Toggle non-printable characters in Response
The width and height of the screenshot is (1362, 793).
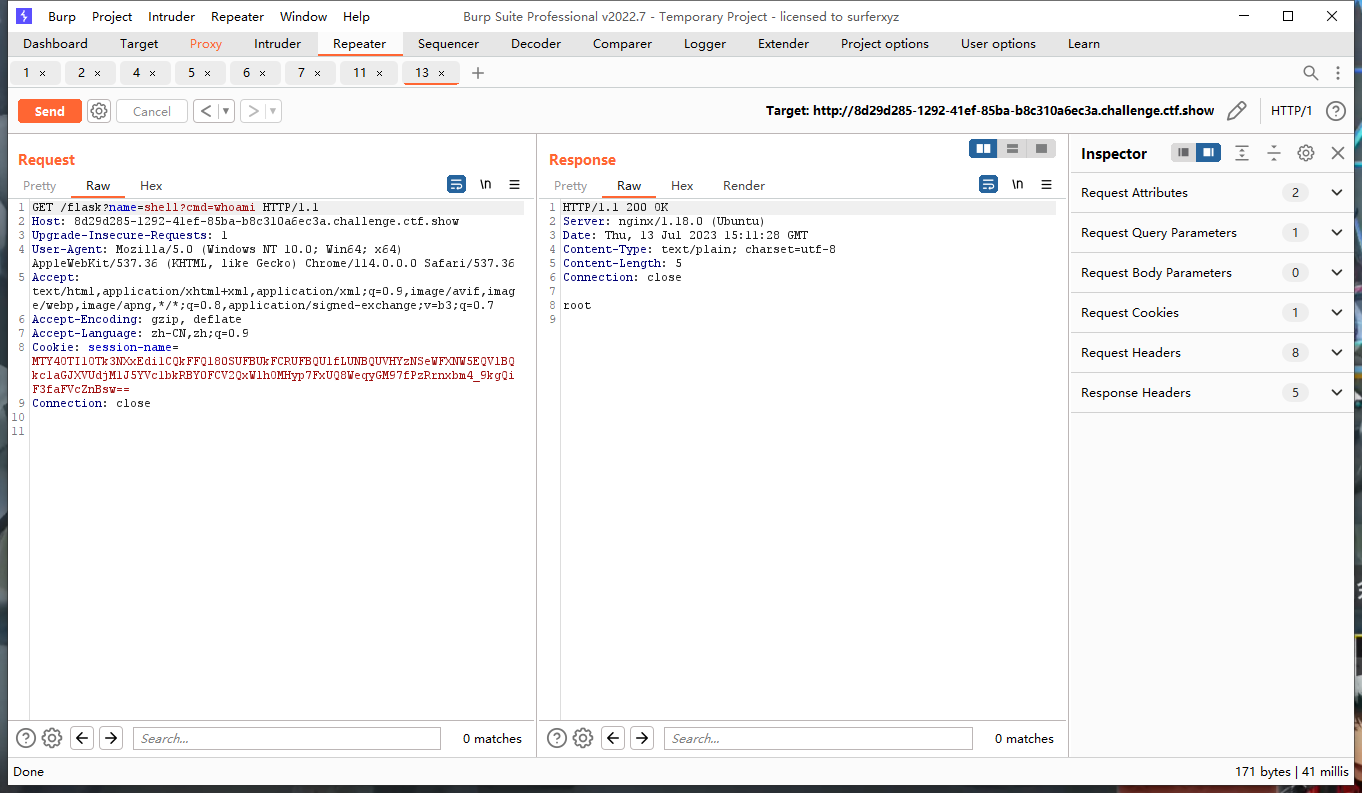tap(1017, 184)
